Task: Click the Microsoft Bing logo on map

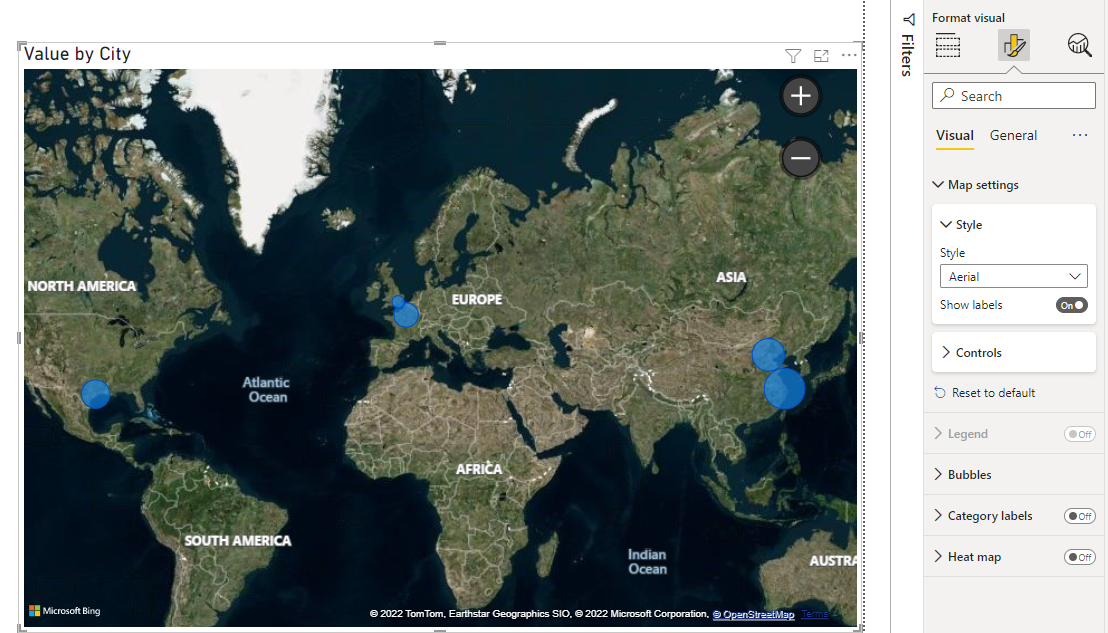Action: 65,610
